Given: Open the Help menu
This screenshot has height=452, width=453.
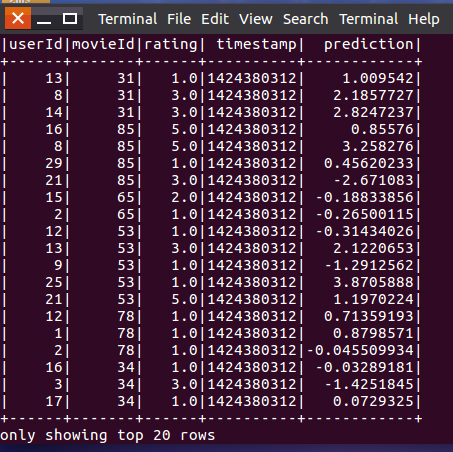Looking at the screenshot, I should [424, 19].
